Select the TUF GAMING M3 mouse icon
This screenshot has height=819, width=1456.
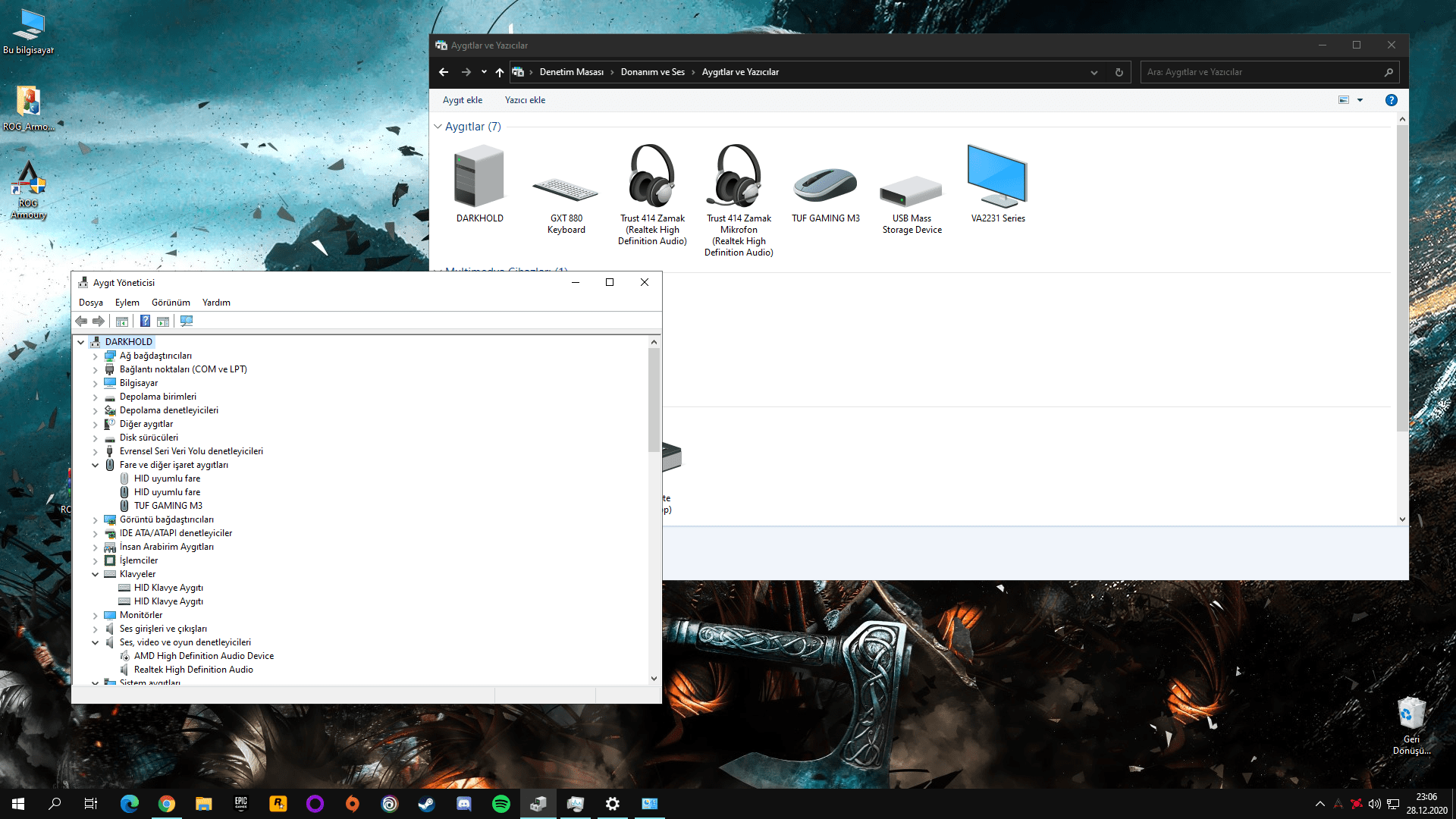click(x=825, y=186)
